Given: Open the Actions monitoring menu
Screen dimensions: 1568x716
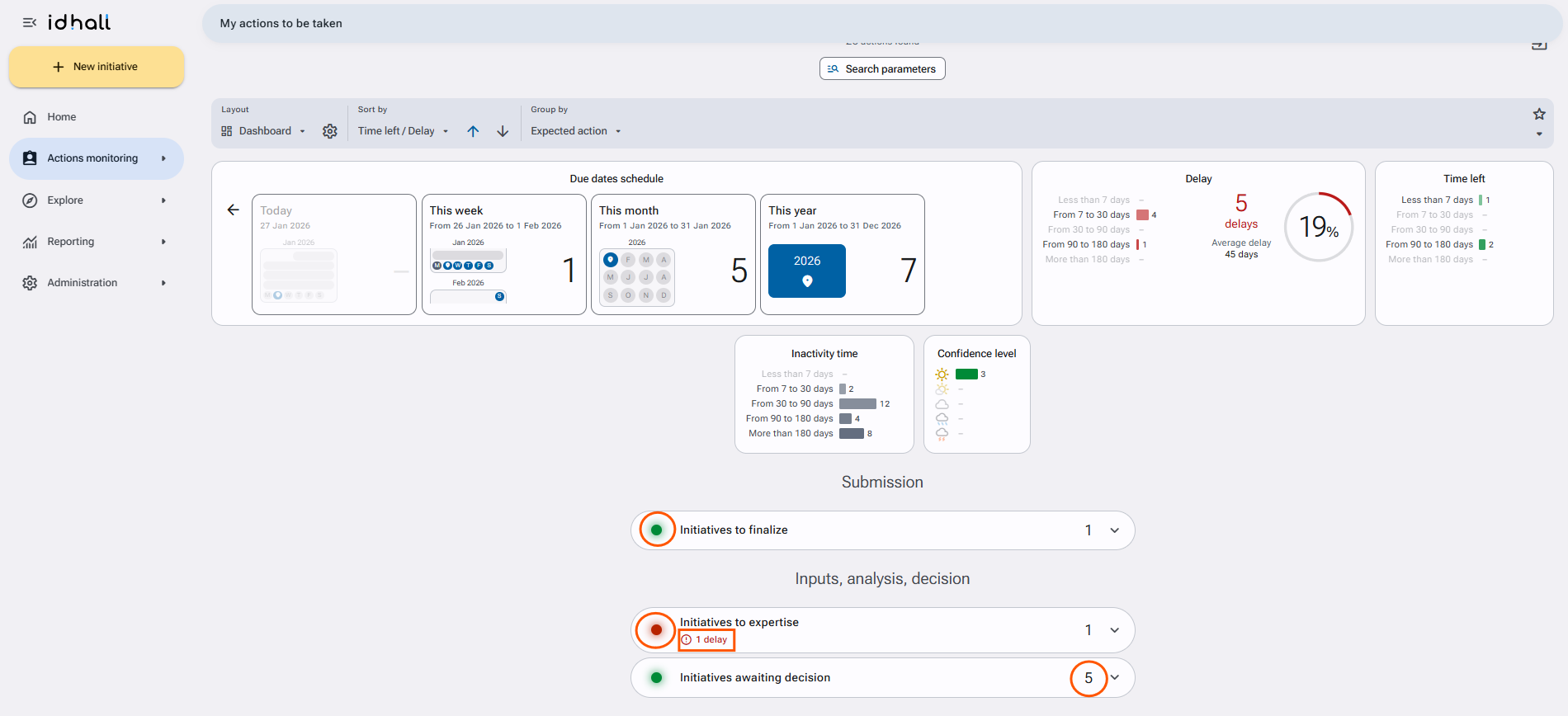Looking at the screenshot, I should pyautogui.click(x=97, y=158).
